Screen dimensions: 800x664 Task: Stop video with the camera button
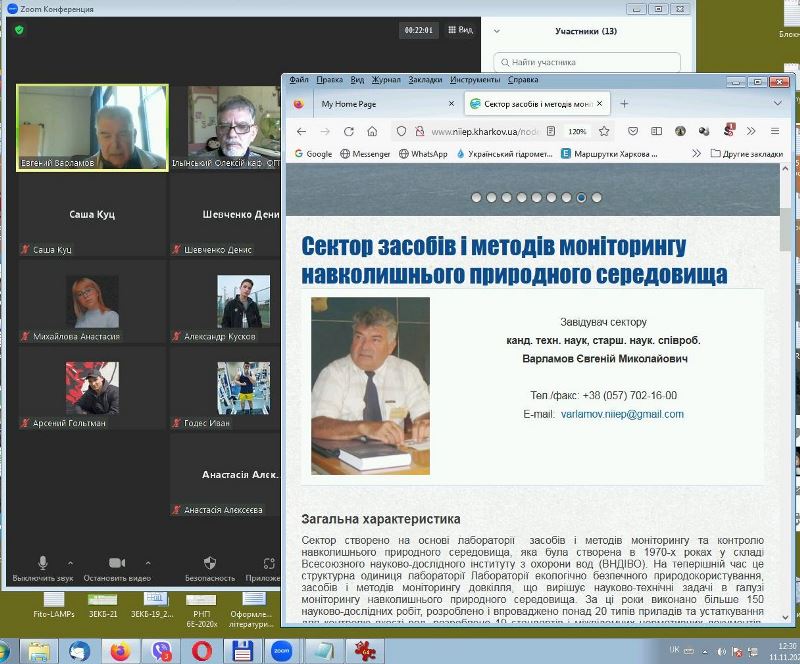tap(116, 564)
